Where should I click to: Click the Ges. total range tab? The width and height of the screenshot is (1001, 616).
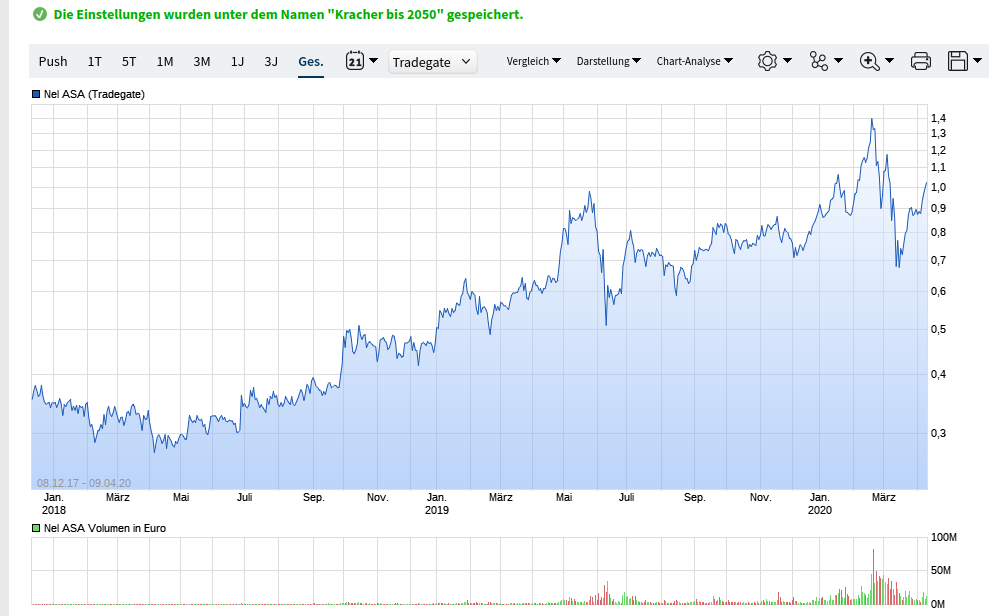point(310,61)
